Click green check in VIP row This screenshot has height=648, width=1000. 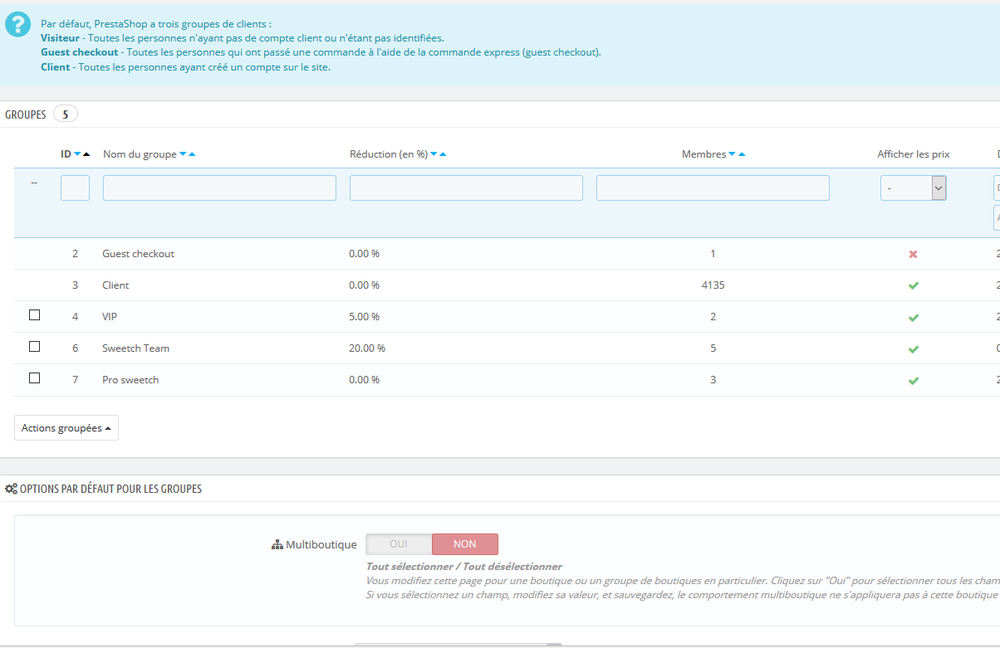coord(913,318)
